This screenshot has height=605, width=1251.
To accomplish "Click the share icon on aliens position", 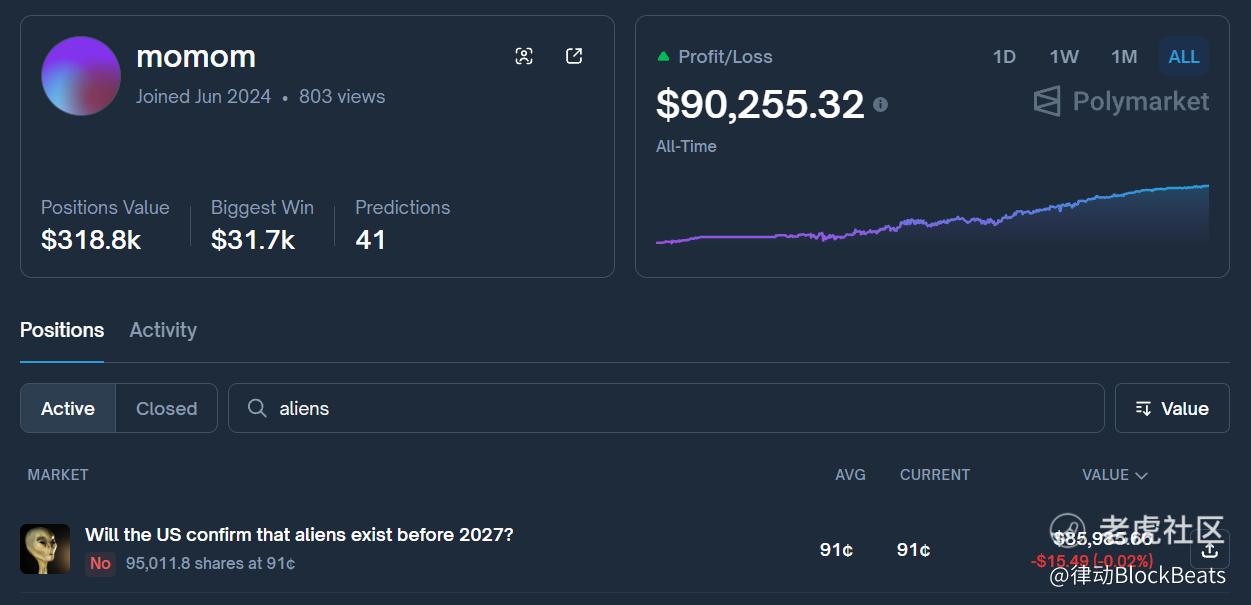I will click(x=1209, y=550).
